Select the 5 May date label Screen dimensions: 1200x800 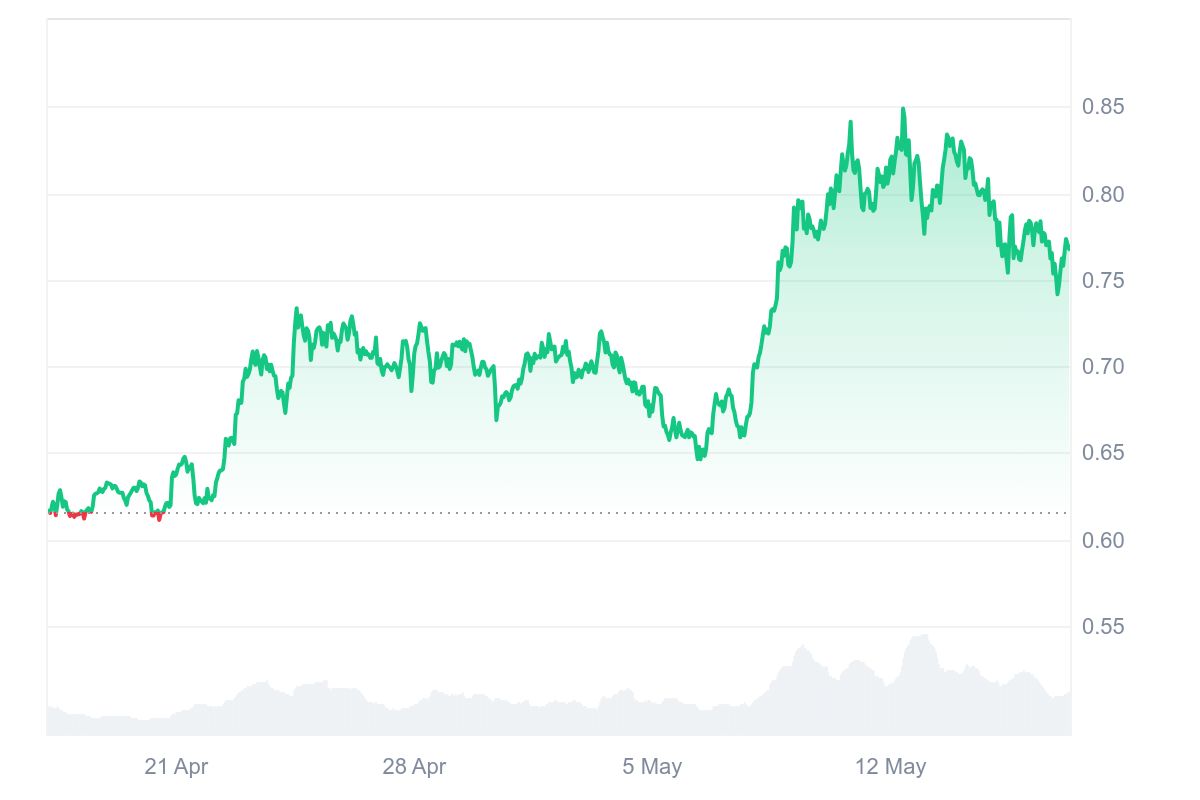(x=652, y=767)
